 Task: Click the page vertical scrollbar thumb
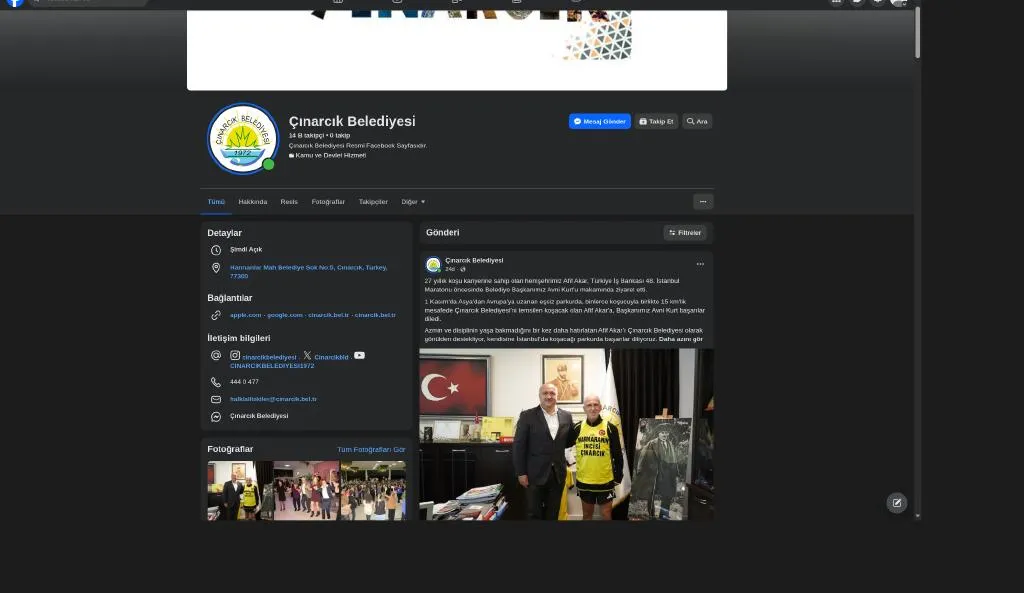[918, 33]
